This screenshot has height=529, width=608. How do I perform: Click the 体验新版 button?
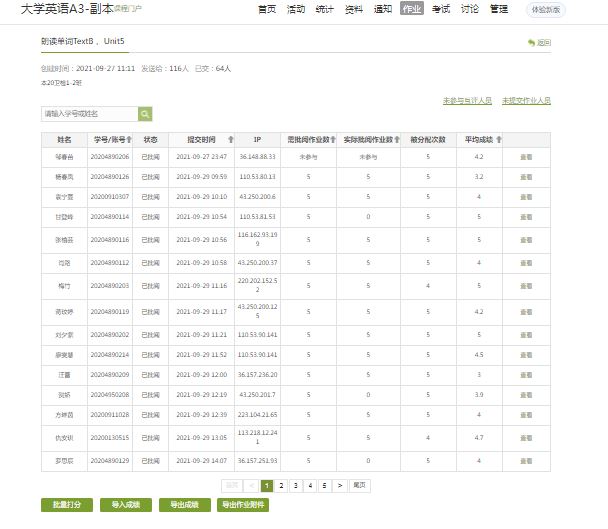[546, 10]
